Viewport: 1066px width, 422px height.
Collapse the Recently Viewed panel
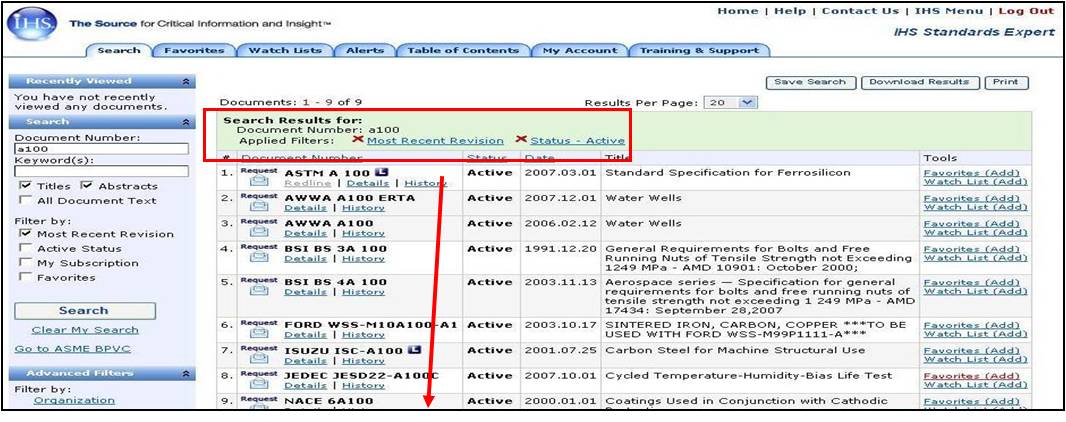click(x=186, y=82)
